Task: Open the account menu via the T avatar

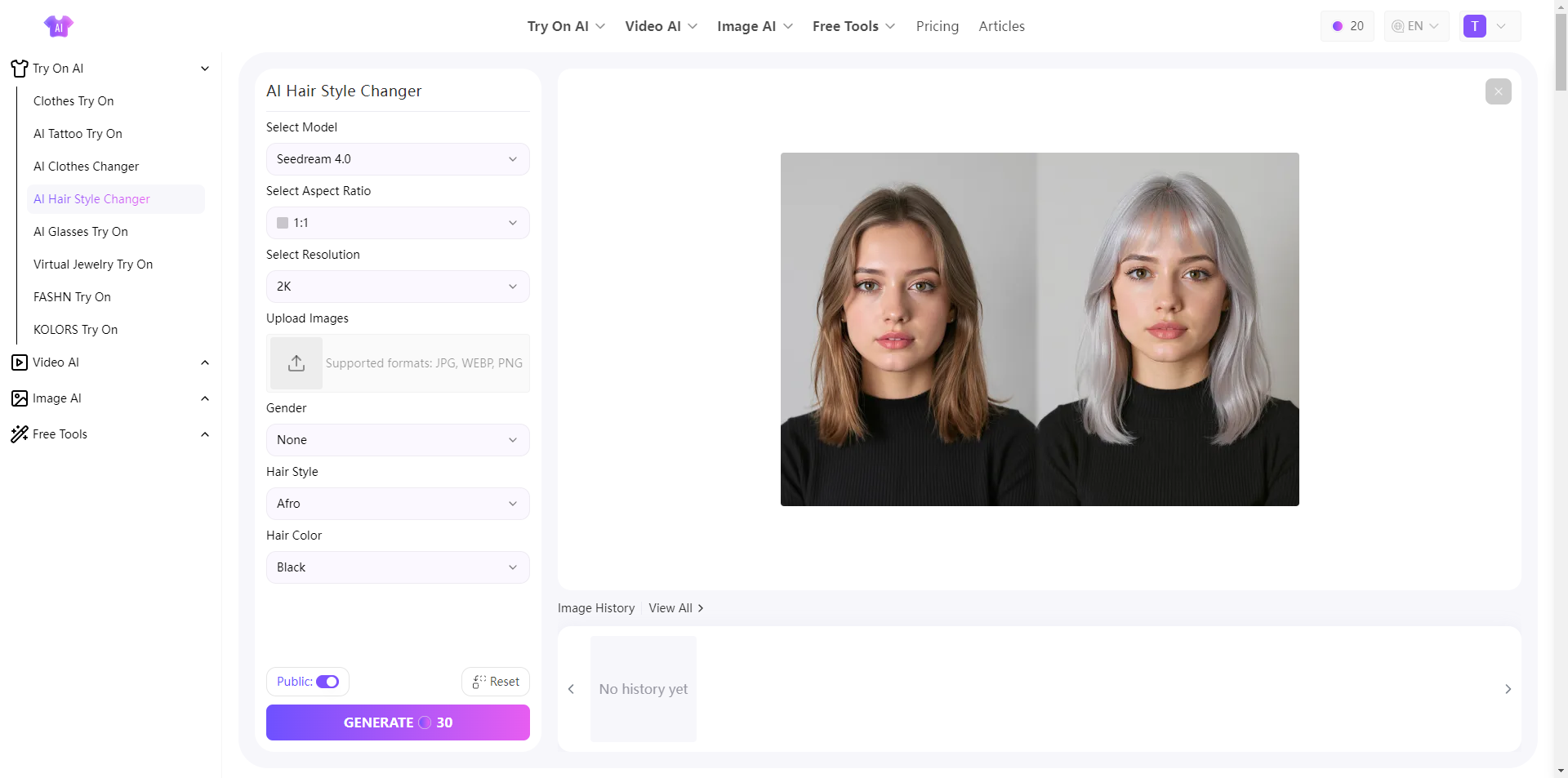Action: tap(1475, 25)
